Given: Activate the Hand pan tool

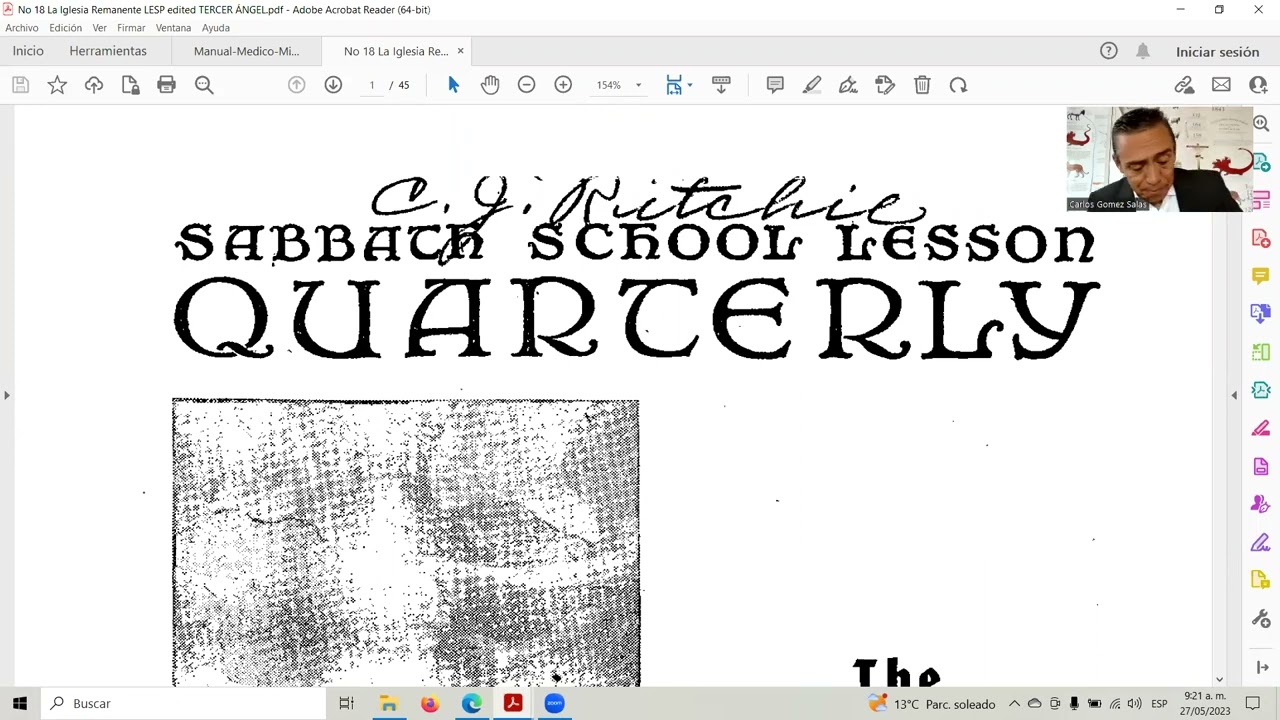Looking at the screenshot, I should tap(490, 85).
